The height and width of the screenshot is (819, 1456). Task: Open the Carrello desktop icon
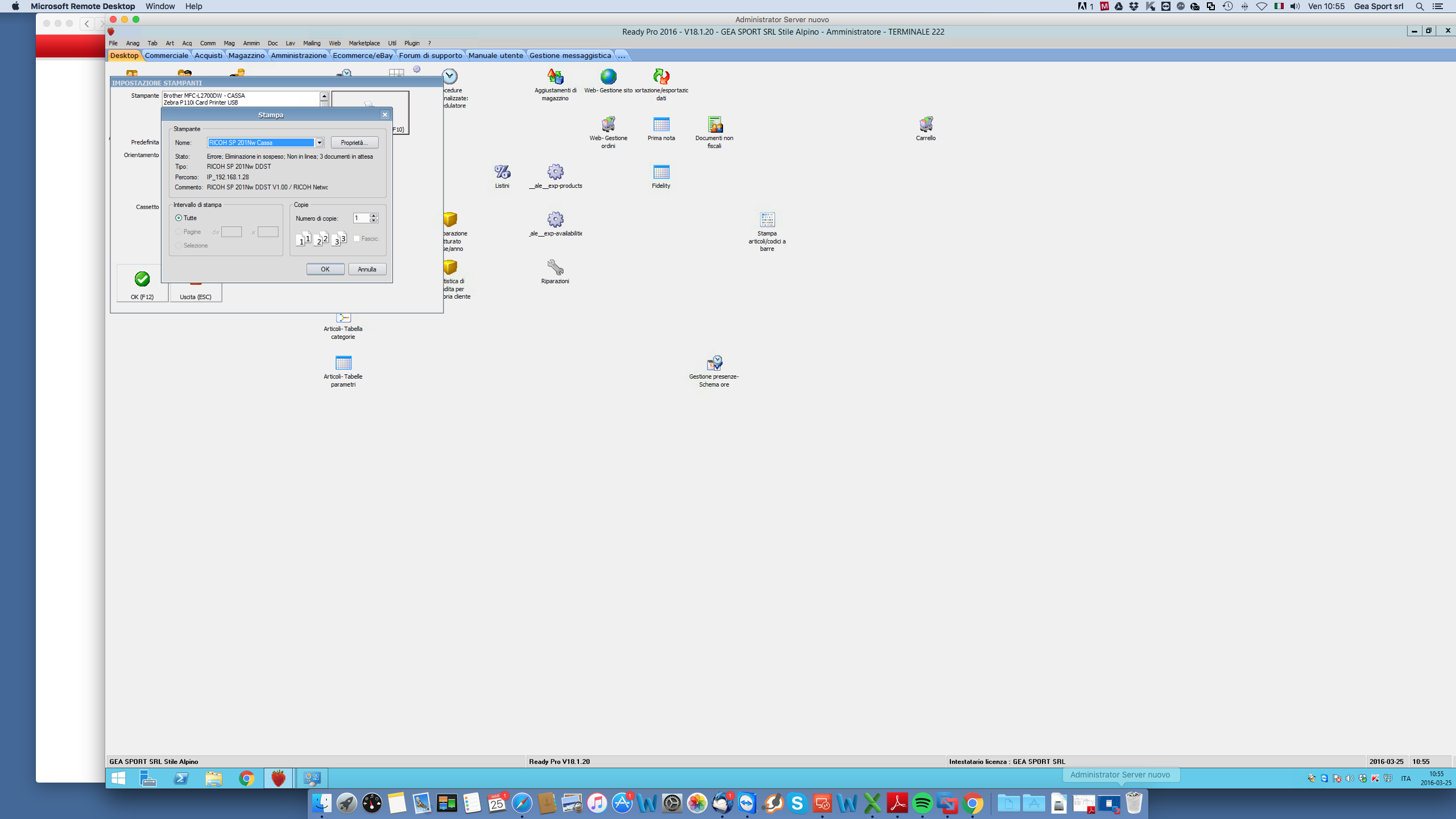pyautogui.click(x=925, y=124)
